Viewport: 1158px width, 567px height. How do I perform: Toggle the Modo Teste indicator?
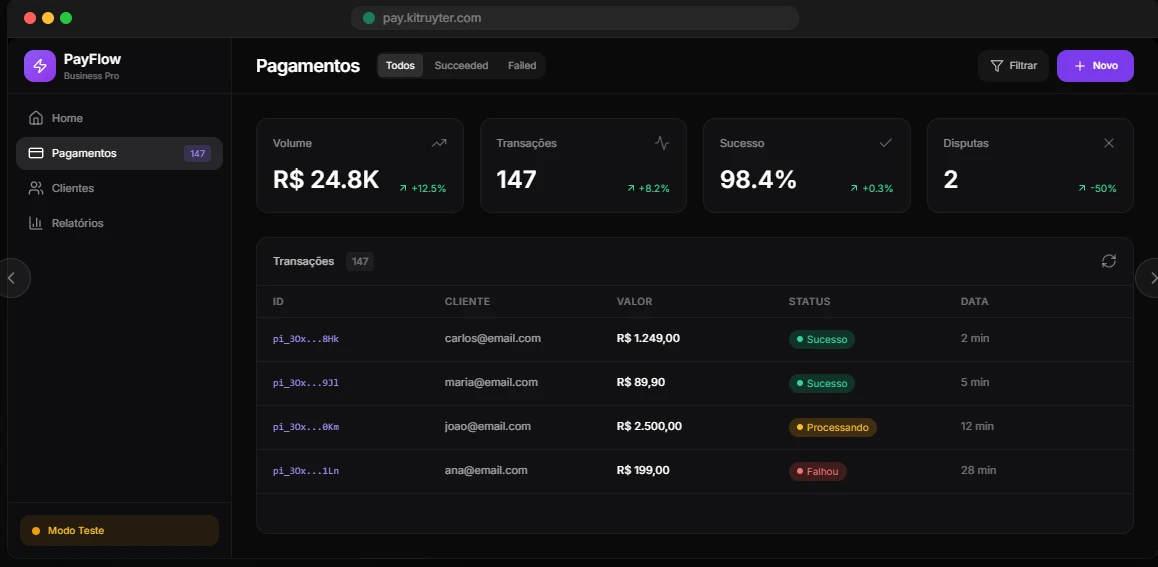pos(119,531)
